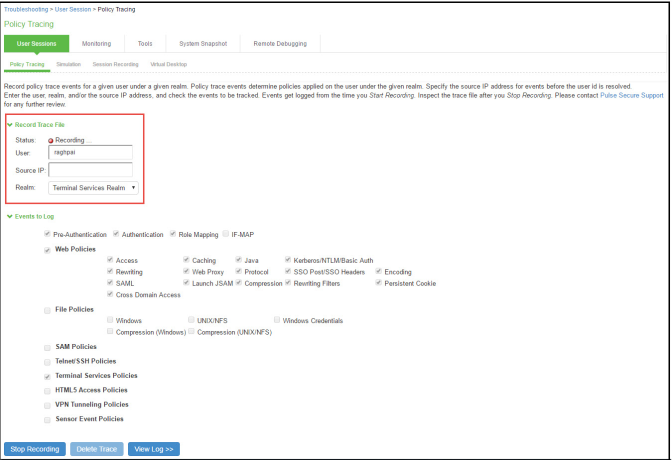This screenshot has height=460, width=672.
Task: Uncheck the Cross Domain Access checkbox
Action: [x=110, y=294]
